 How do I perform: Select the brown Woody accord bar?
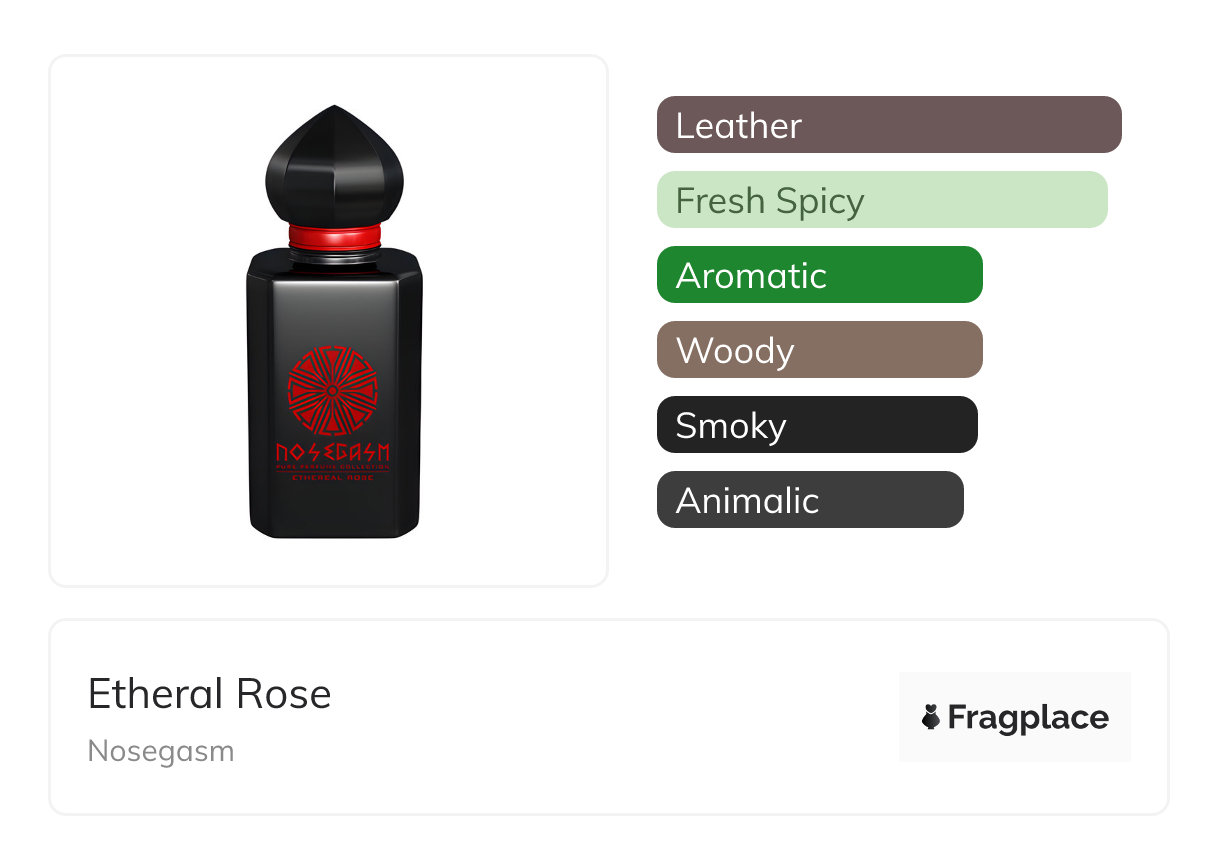[x=820, y=350]
